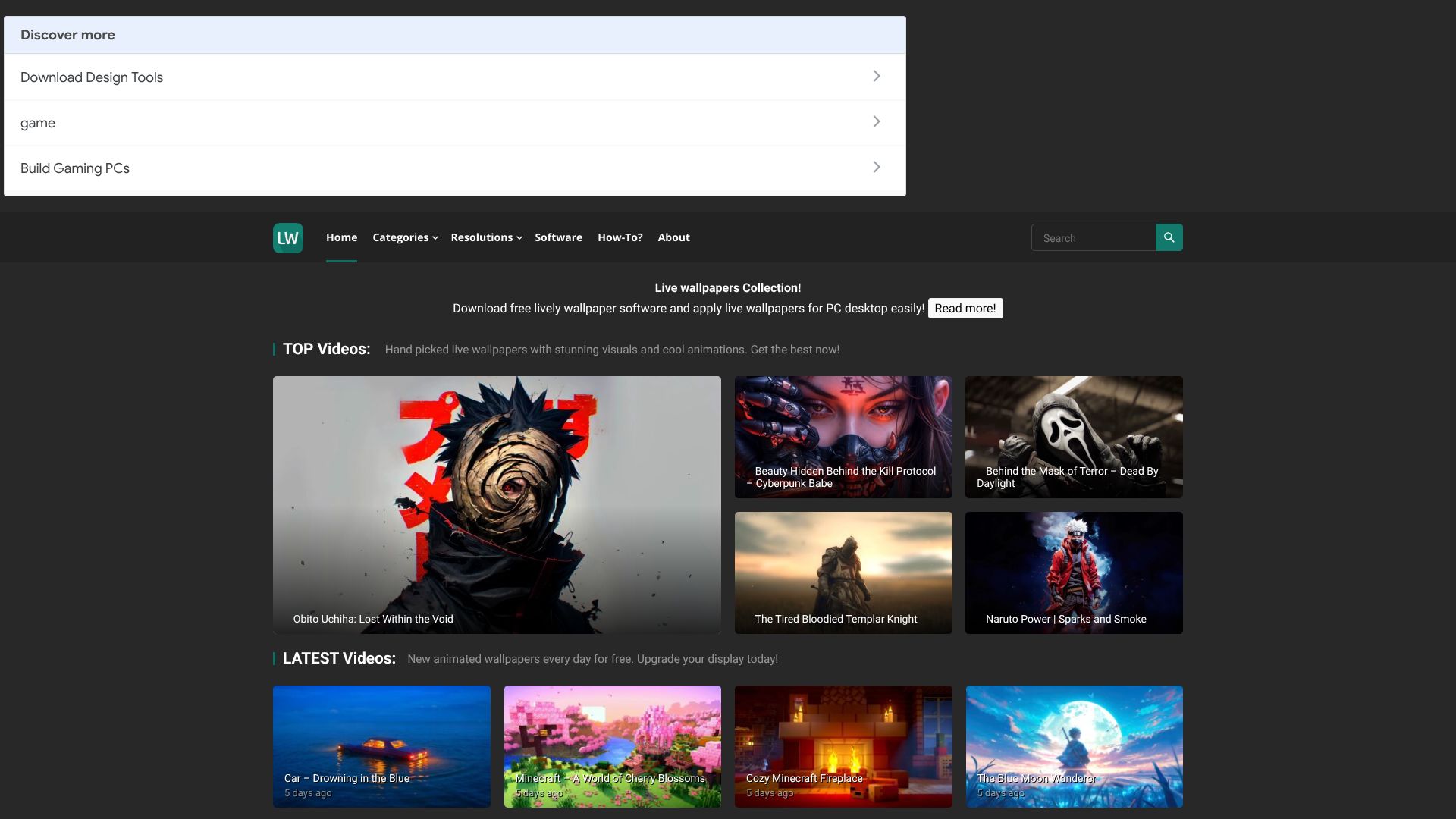Click the Download free lively wallpaper software text
This screenshot has width=1456, height=819.
[x=689, y=309]
